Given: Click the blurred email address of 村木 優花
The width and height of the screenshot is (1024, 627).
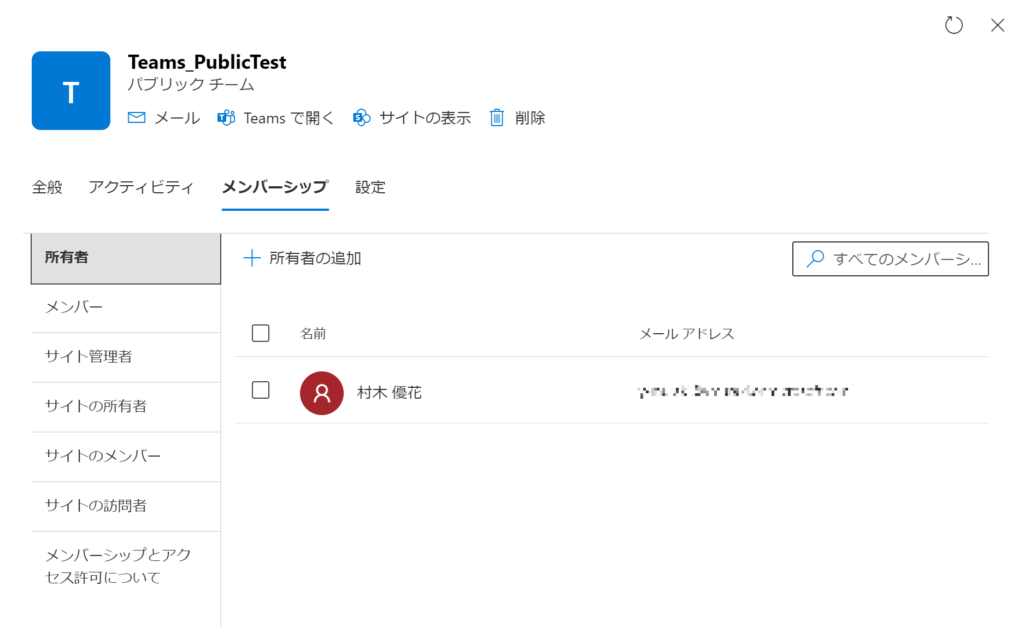Looking at the screenshot, I should [743, 391].
